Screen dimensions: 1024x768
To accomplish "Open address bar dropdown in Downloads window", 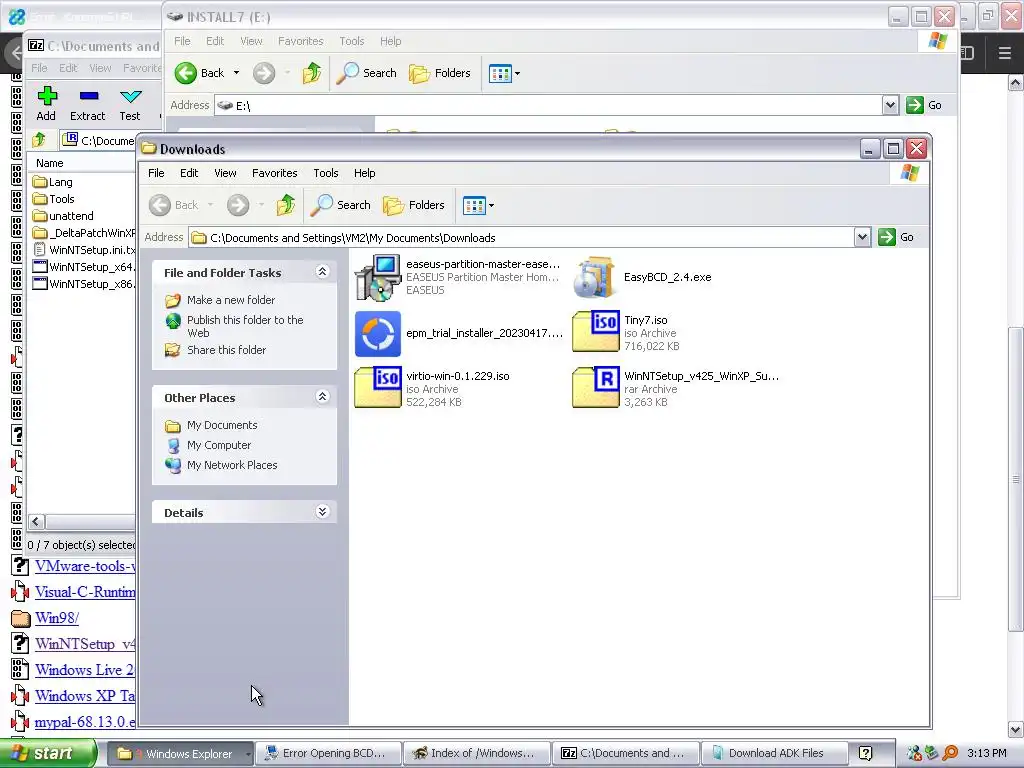I will 862,237.
